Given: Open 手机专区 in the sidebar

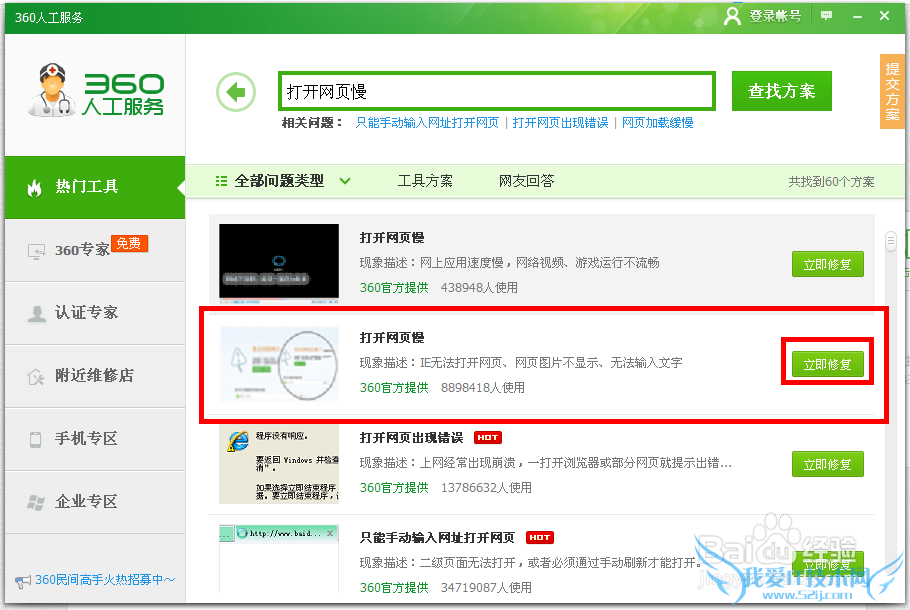Looking at the screenshot, I should coord(95,439).
